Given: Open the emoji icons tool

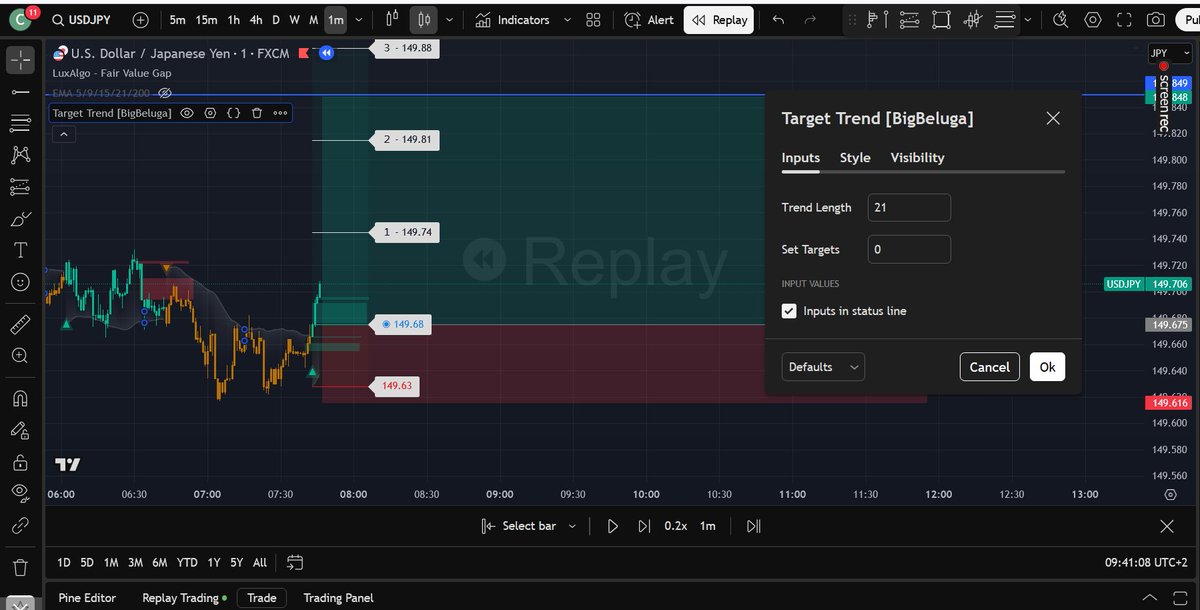Looking at the screenshot, I should (20, 282).
